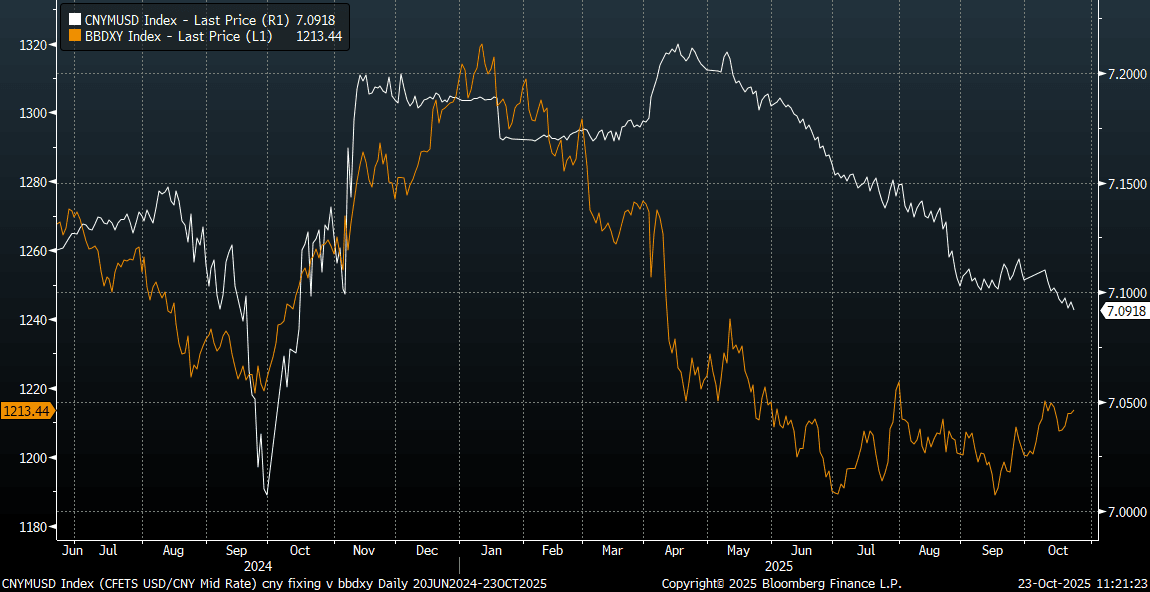
Task: Click the 7.0500 right axis label
Action: (x=1126, y=403)
